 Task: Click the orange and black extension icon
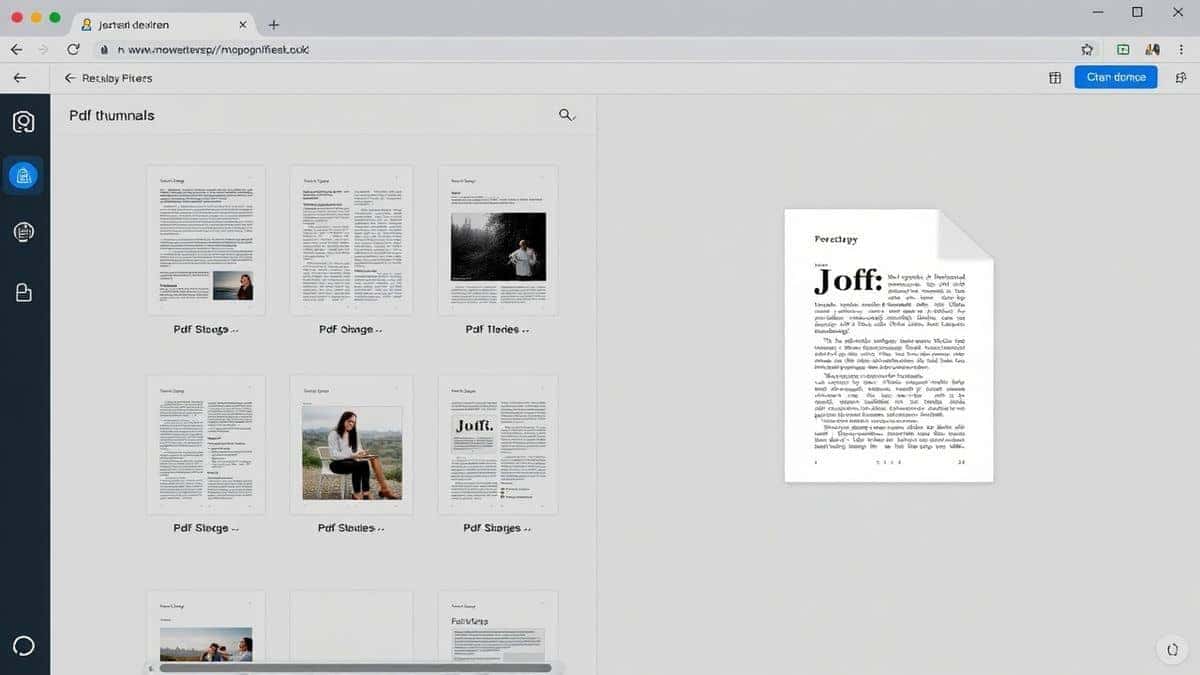pyautogui.click(x=1152, y=49)
